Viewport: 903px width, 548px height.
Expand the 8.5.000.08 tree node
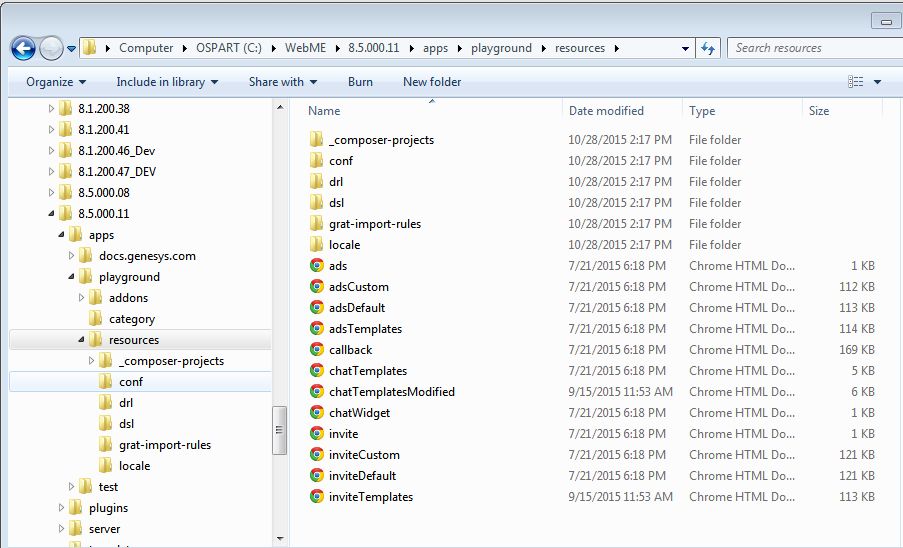click(51, 193)
